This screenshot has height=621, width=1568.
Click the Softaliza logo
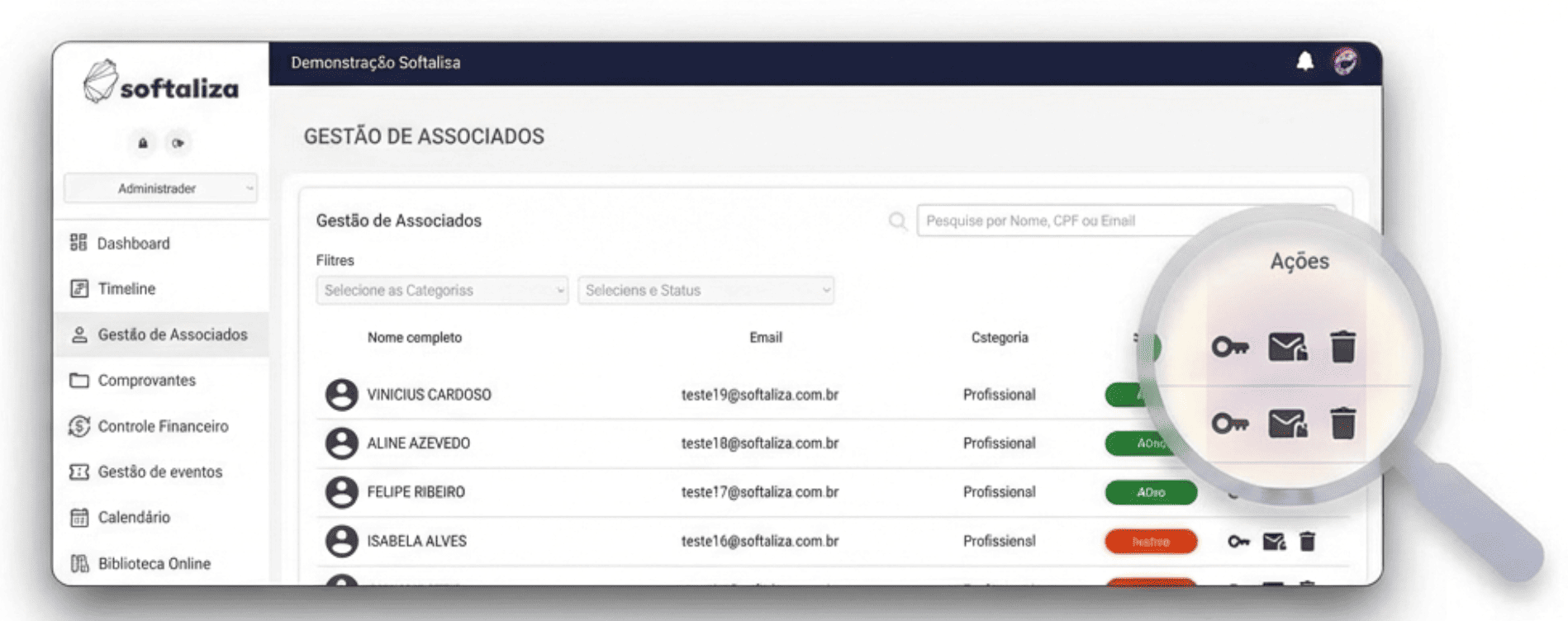[161, 83]
